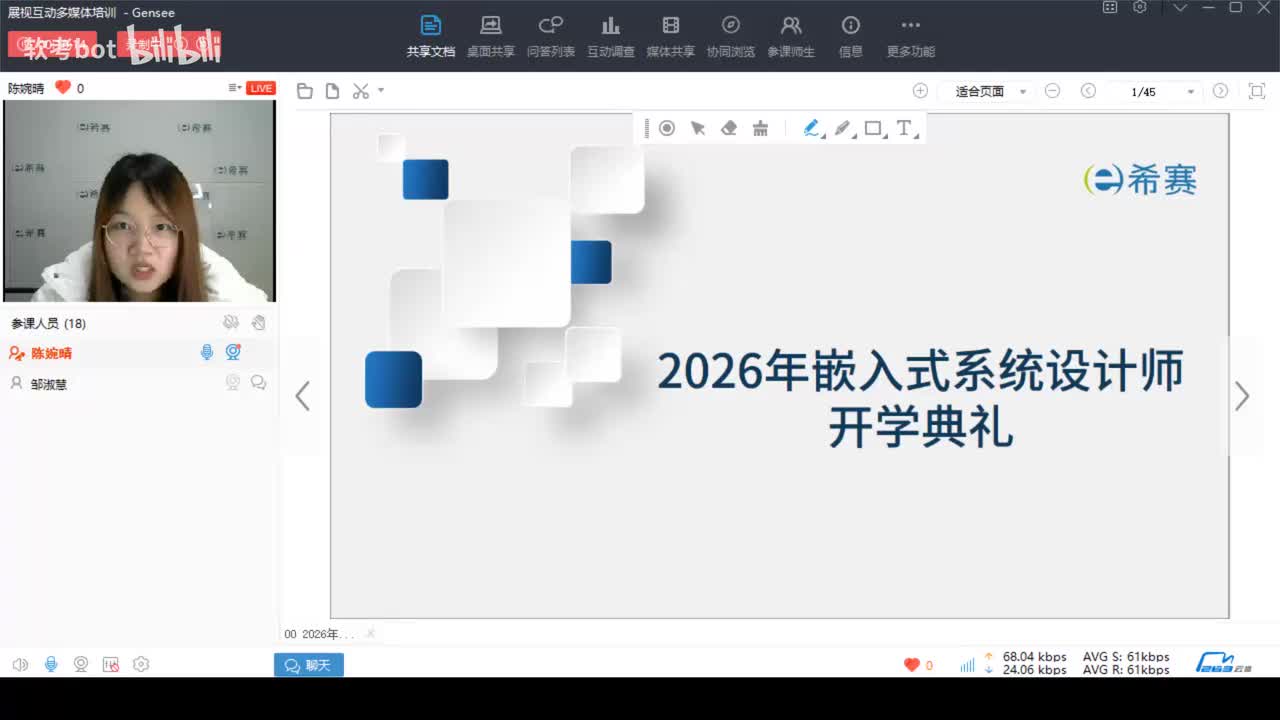Click network signal strength bars
The width and height of the screenshot is (1280, 720).
967,665
